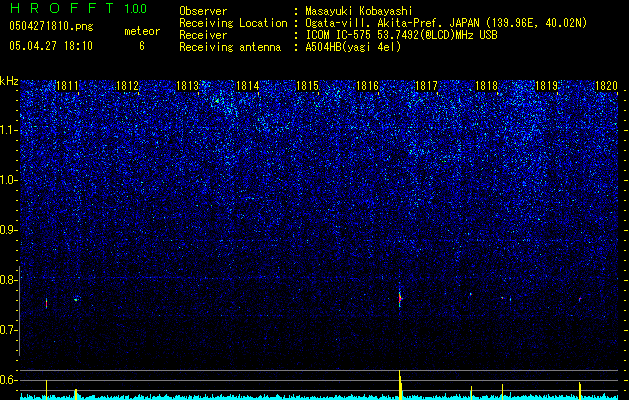
Task: Click the 1813 time marker
Action: [187, 85]
